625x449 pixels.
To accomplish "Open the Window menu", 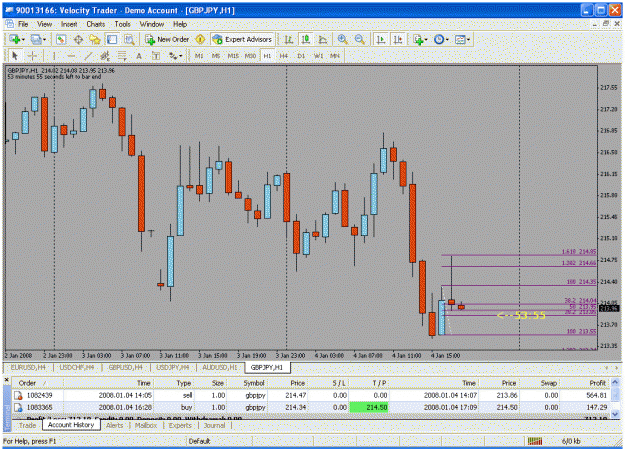I will pyautogui.click(x=151, y=24).
